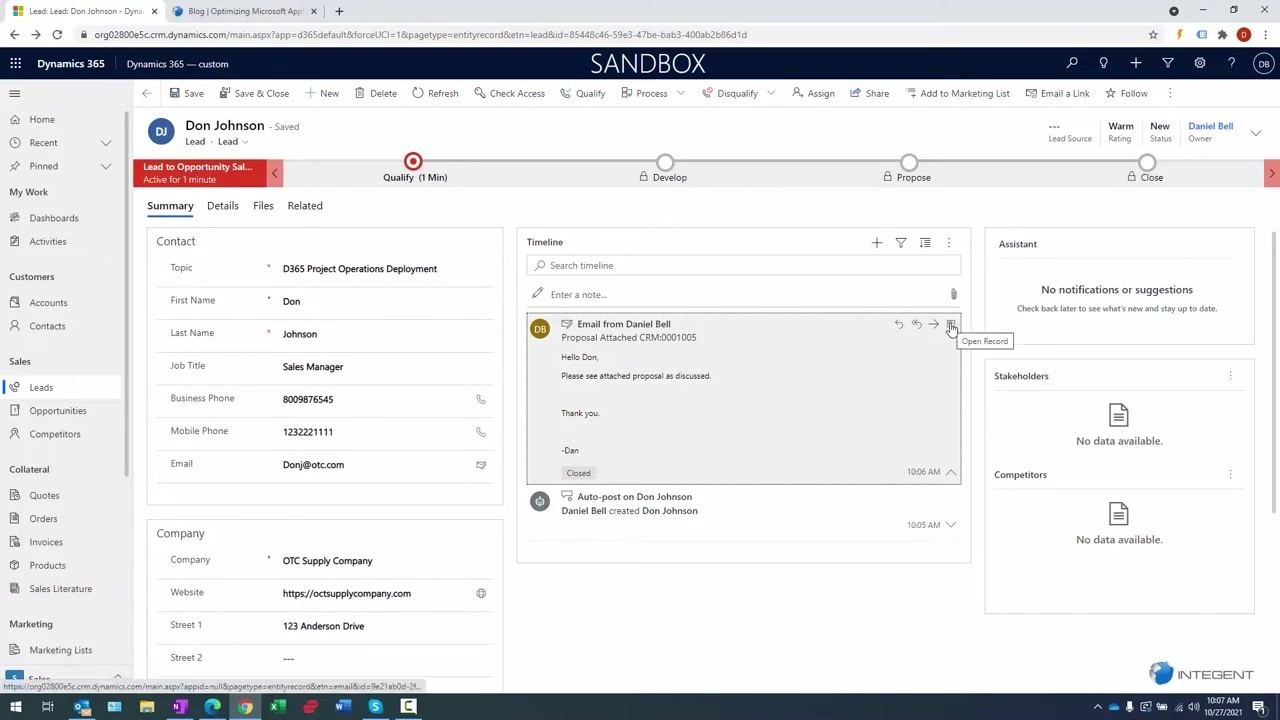
Task: Click the email icon beside Donj@otc.com
Action: 481,465
